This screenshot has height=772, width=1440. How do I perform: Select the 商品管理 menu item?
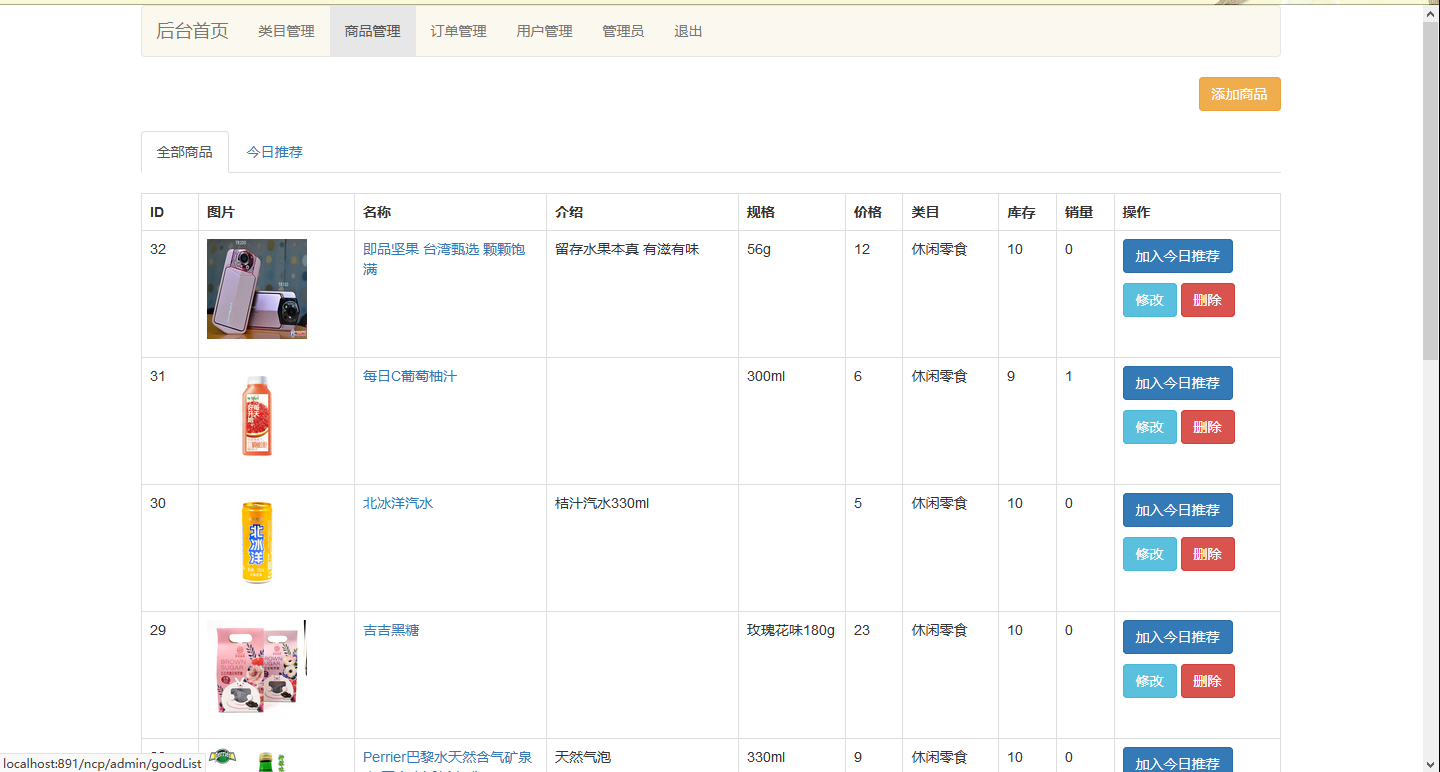[x=373, y=31]
